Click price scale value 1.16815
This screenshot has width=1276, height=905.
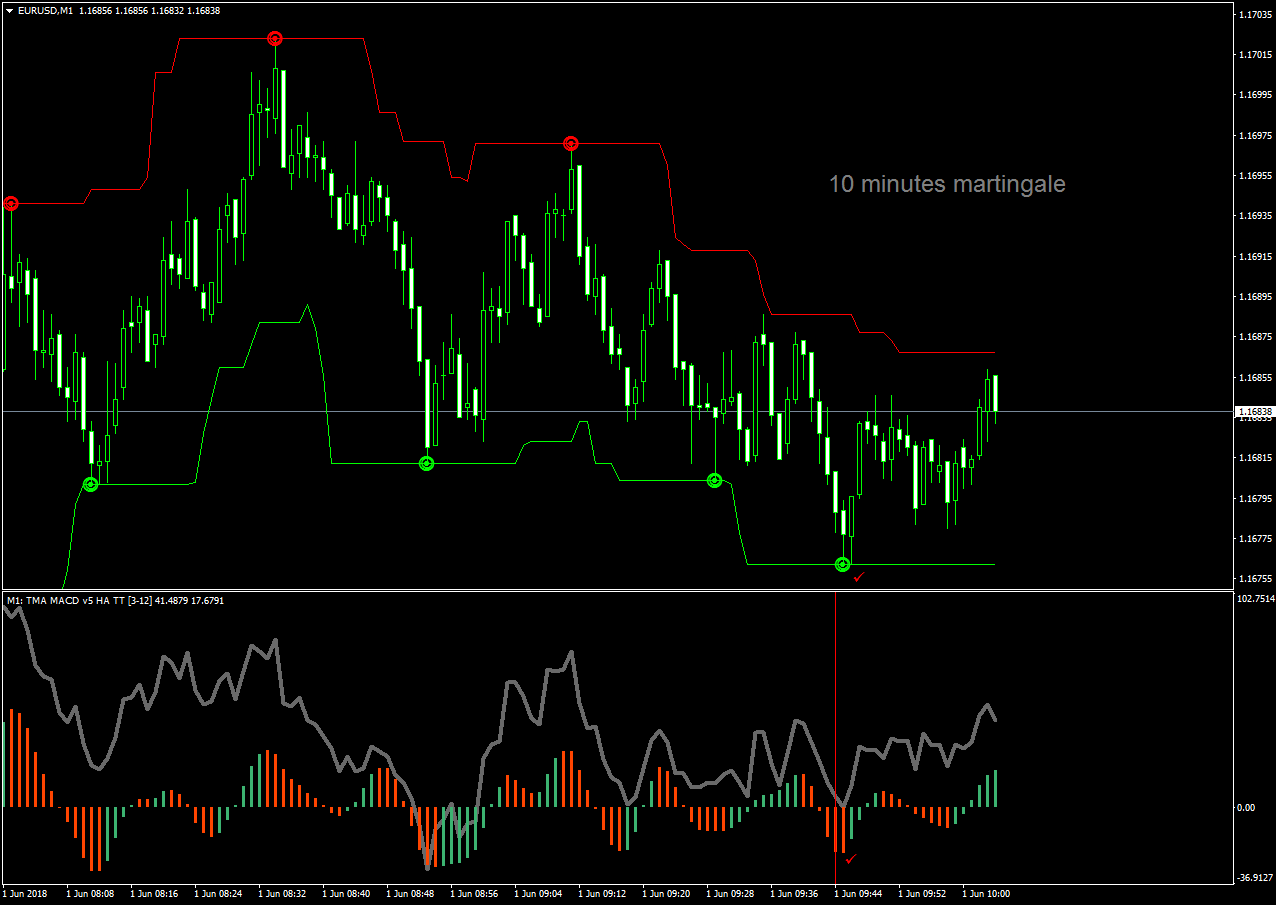tap(1254, 458)
